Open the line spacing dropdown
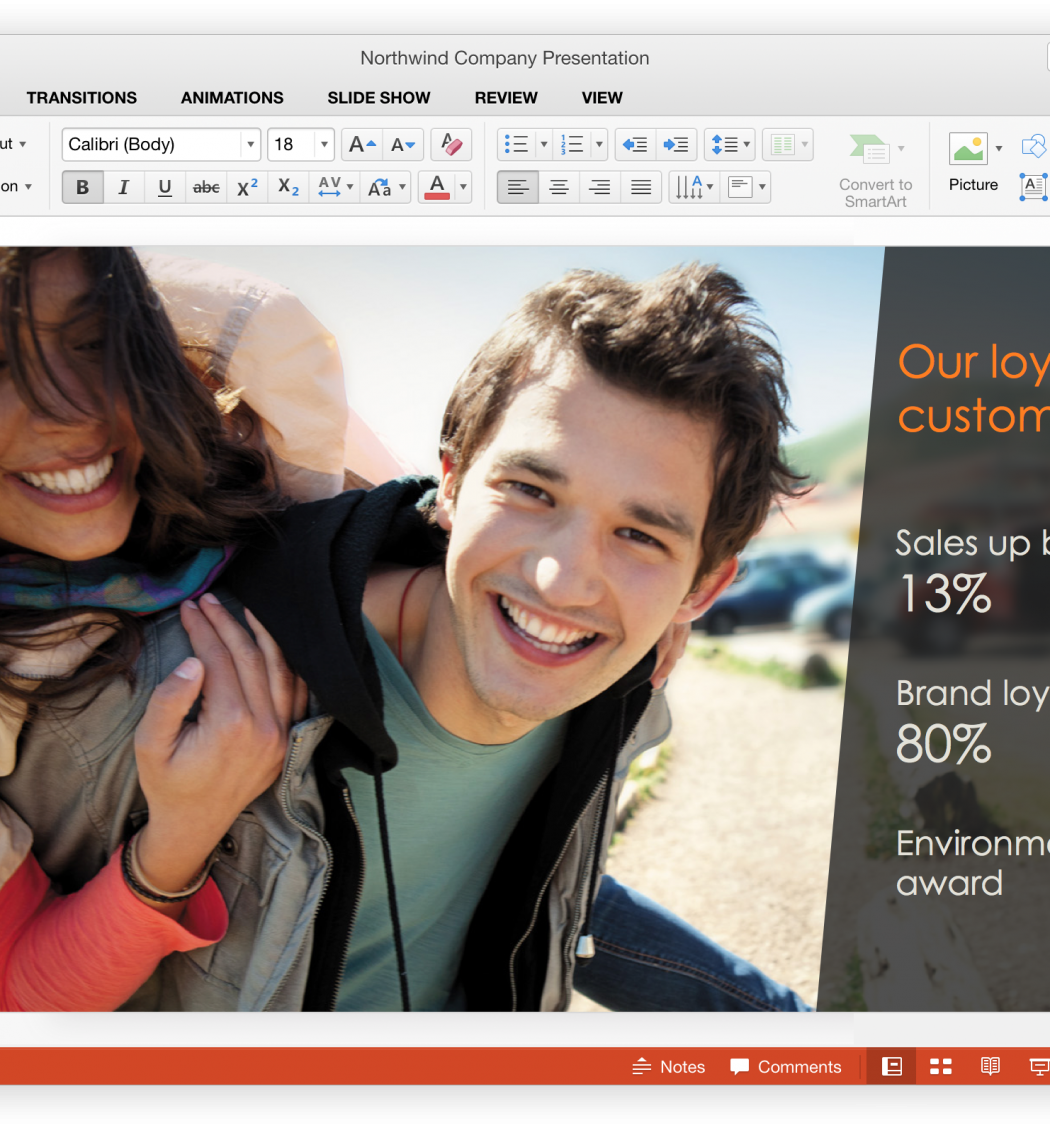The height and width of the screenshot is (1128, 1050). [x=729, y=145]
